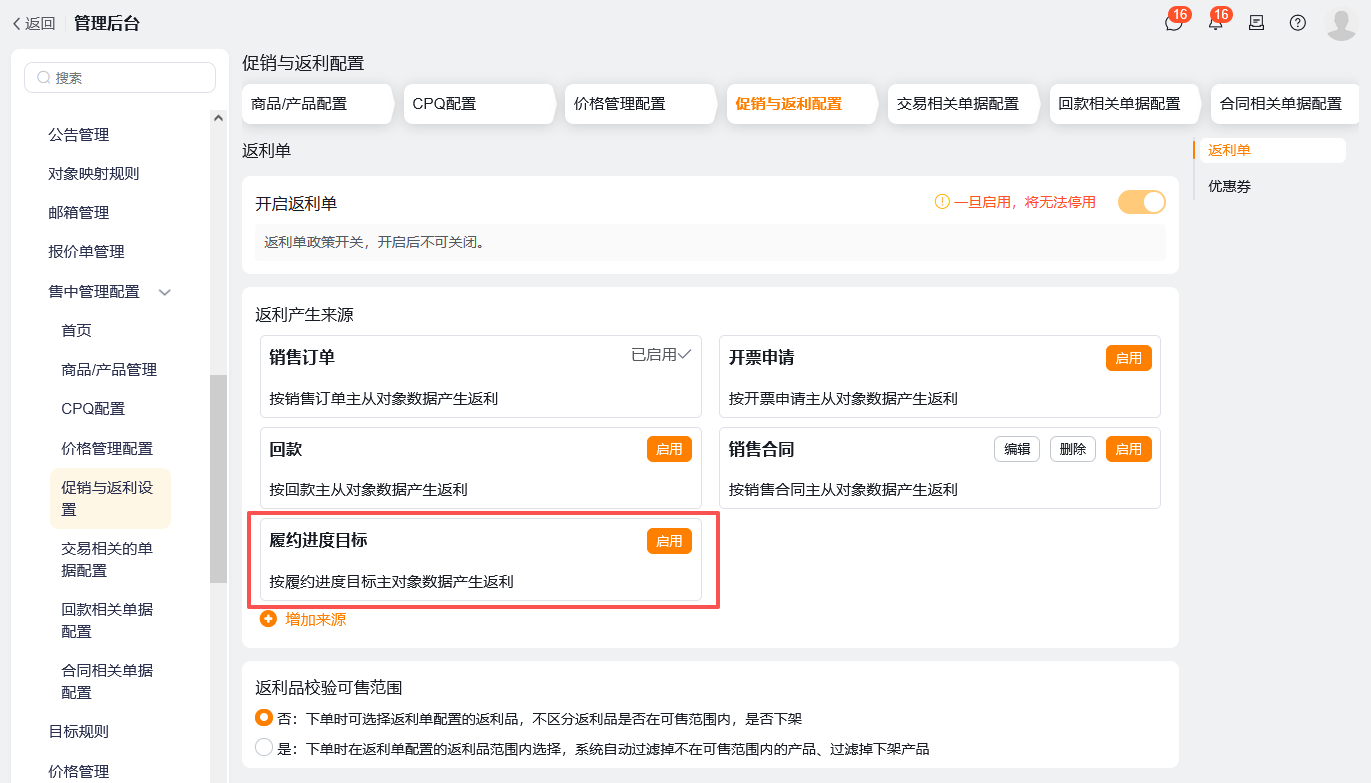Select radio option 是 for 返利品校验
This screenshot has width=1371, height=783.
tap(264, 747)
